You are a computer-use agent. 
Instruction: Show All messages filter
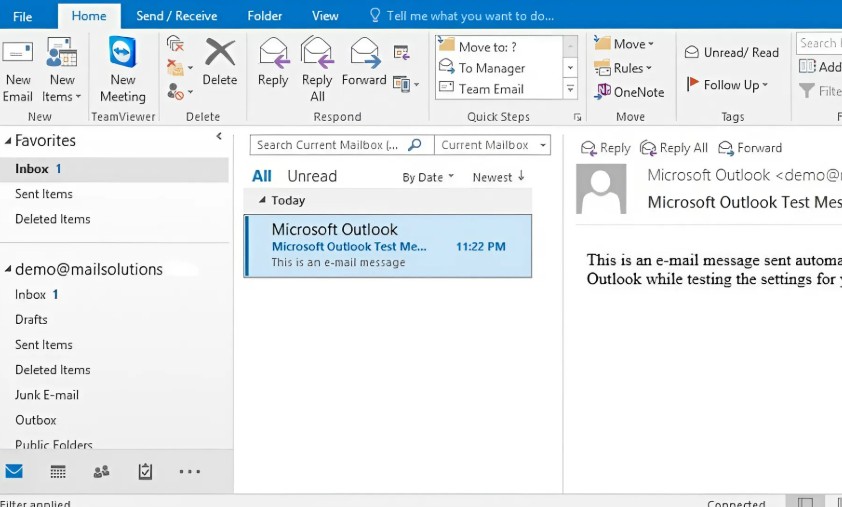[262, 176]
